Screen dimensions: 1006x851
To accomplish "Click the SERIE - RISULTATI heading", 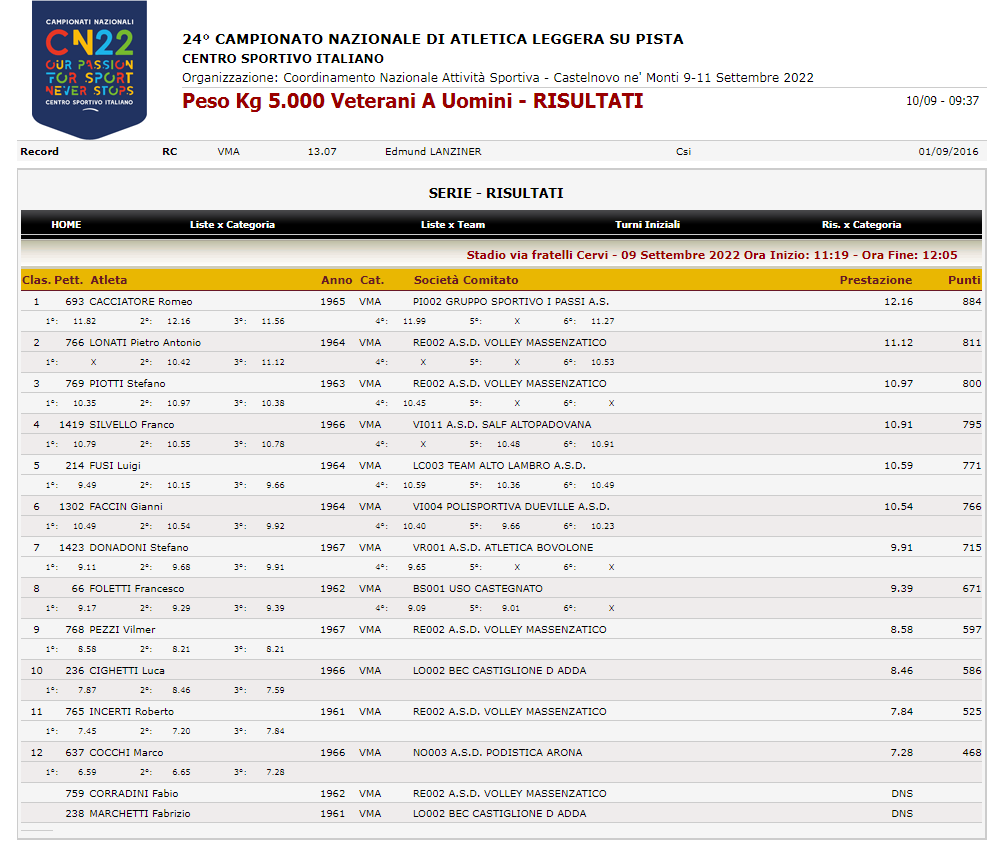I will pos(496,193).
